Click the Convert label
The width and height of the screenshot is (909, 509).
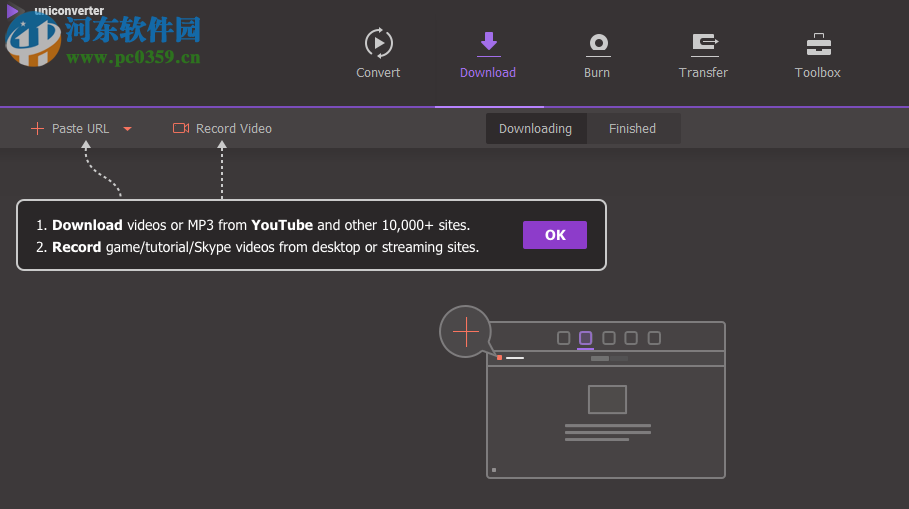pyautogui.click(x=378, y=72)
